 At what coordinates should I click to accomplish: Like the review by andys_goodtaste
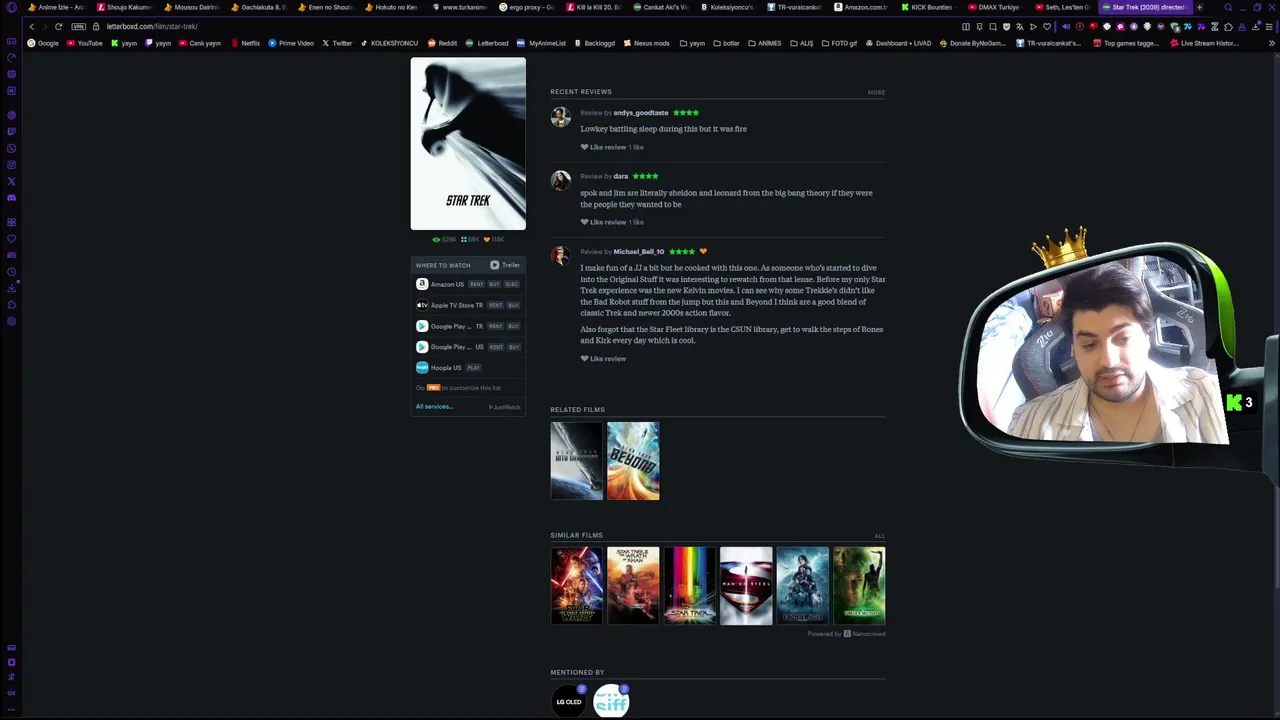coord(603,147)
